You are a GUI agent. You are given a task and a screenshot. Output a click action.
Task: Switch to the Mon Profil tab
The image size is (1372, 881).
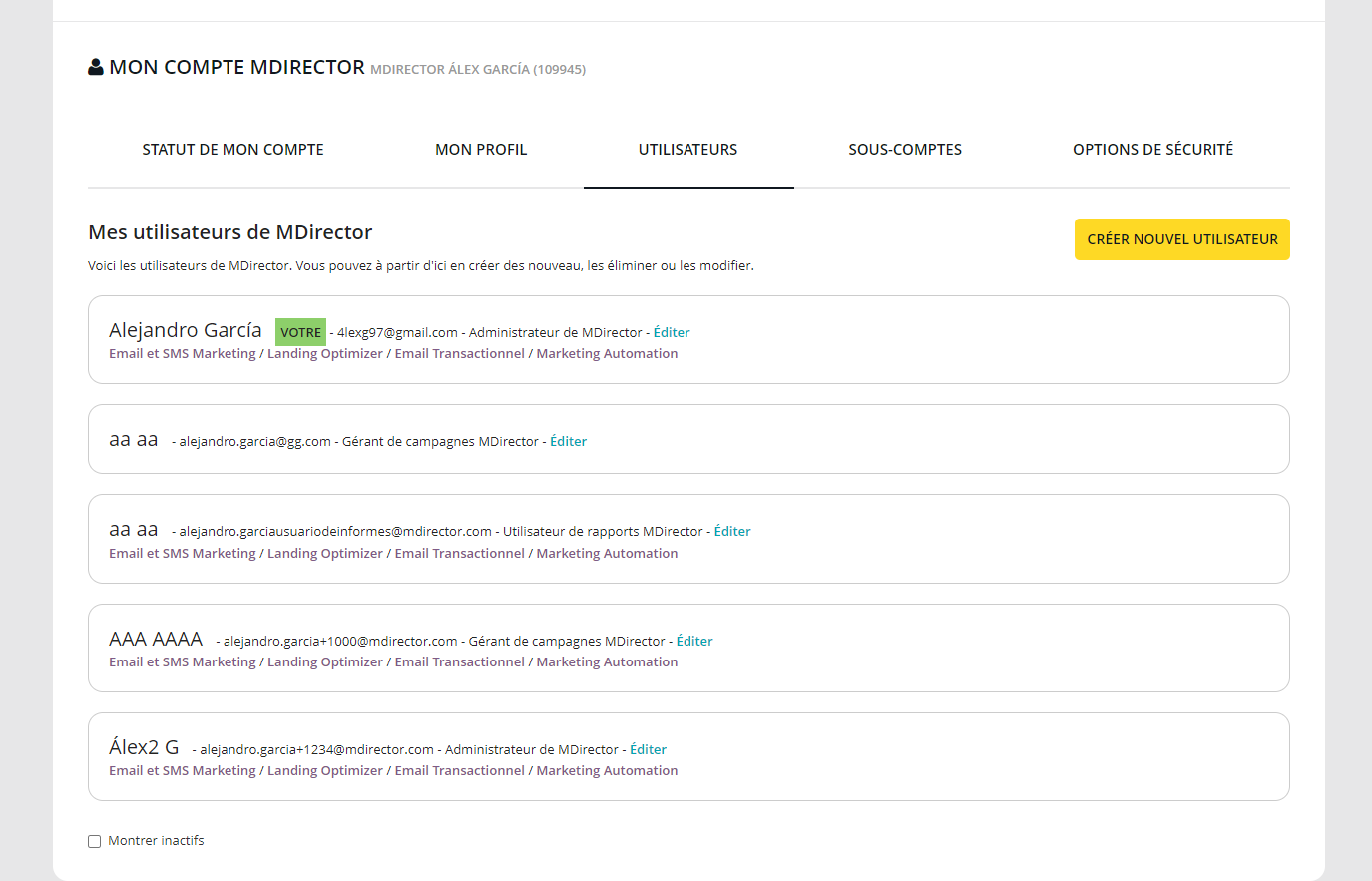(481, 150)
